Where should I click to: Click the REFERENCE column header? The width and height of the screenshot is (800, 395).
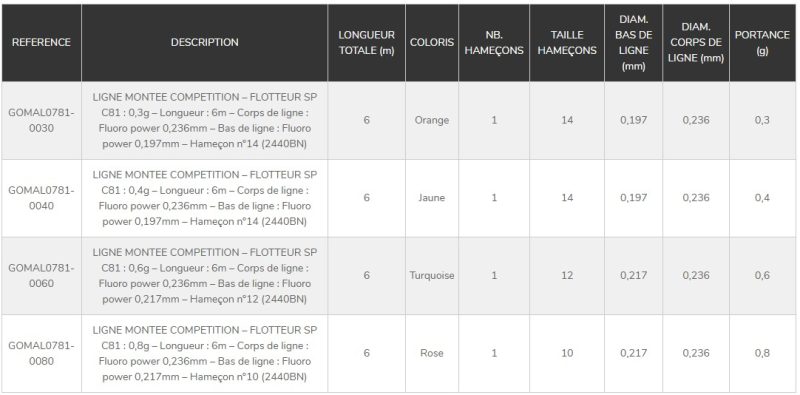(41, 42)
